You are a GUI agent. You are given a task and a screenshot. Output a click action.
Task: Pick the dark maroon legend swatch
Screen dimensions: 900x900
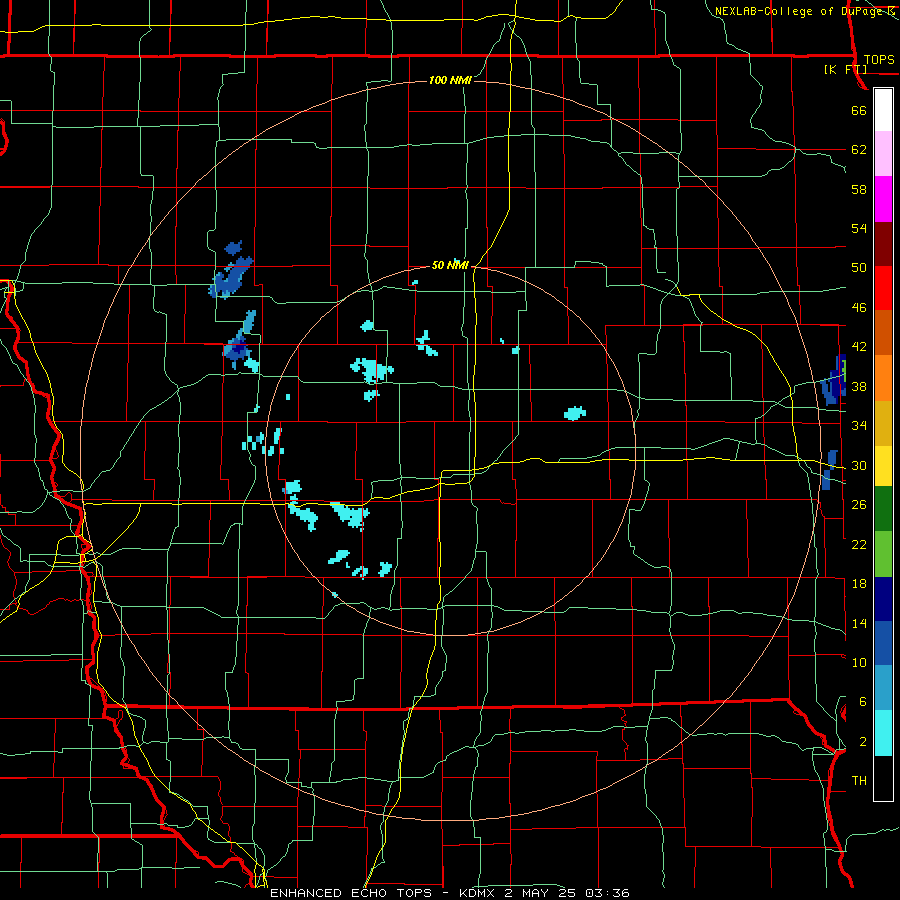tap(883, 244)
